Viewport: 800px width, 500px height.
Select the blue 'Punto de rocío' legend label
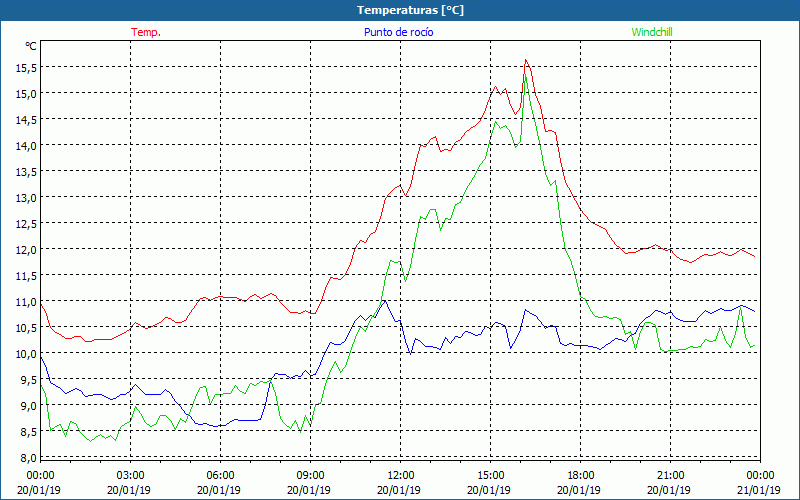point(398,32)
